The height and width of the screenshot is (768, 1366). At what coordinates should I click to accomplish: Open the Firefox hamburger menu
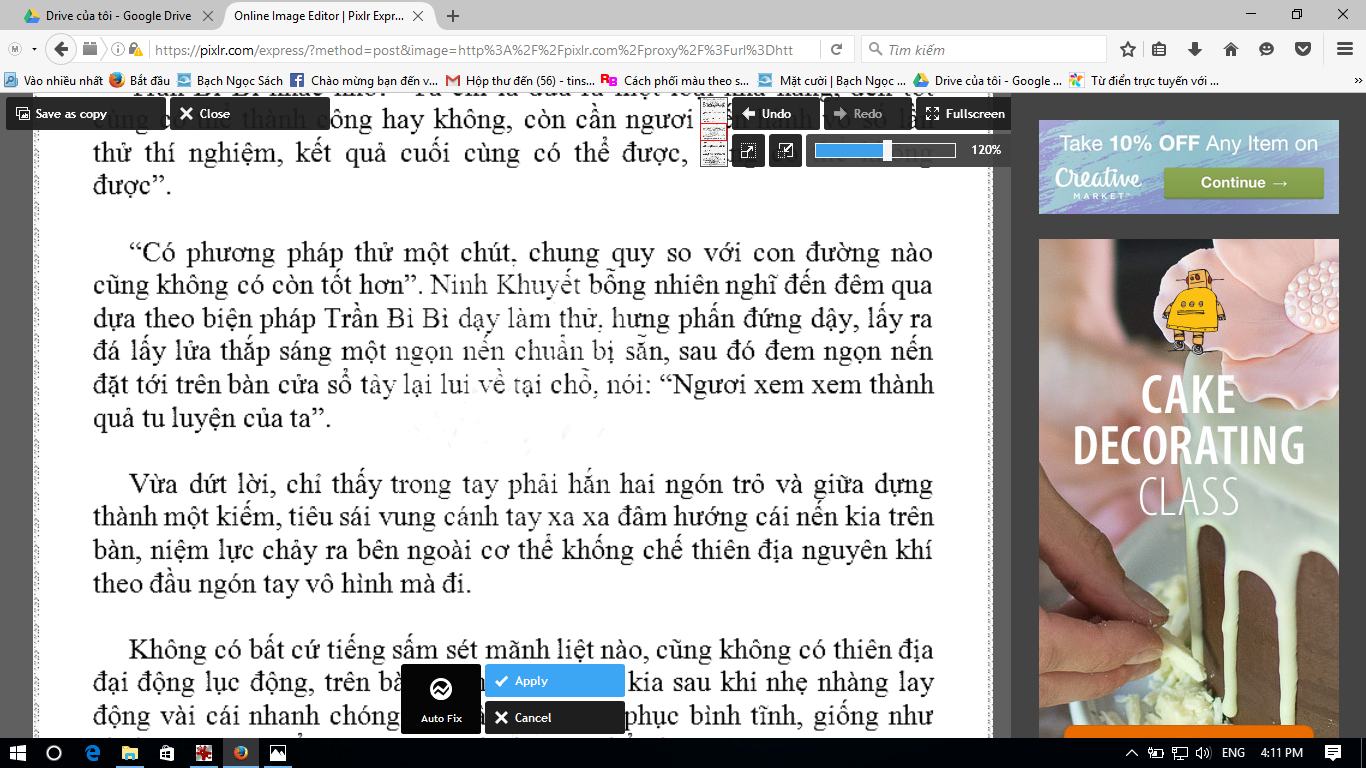1345,50
